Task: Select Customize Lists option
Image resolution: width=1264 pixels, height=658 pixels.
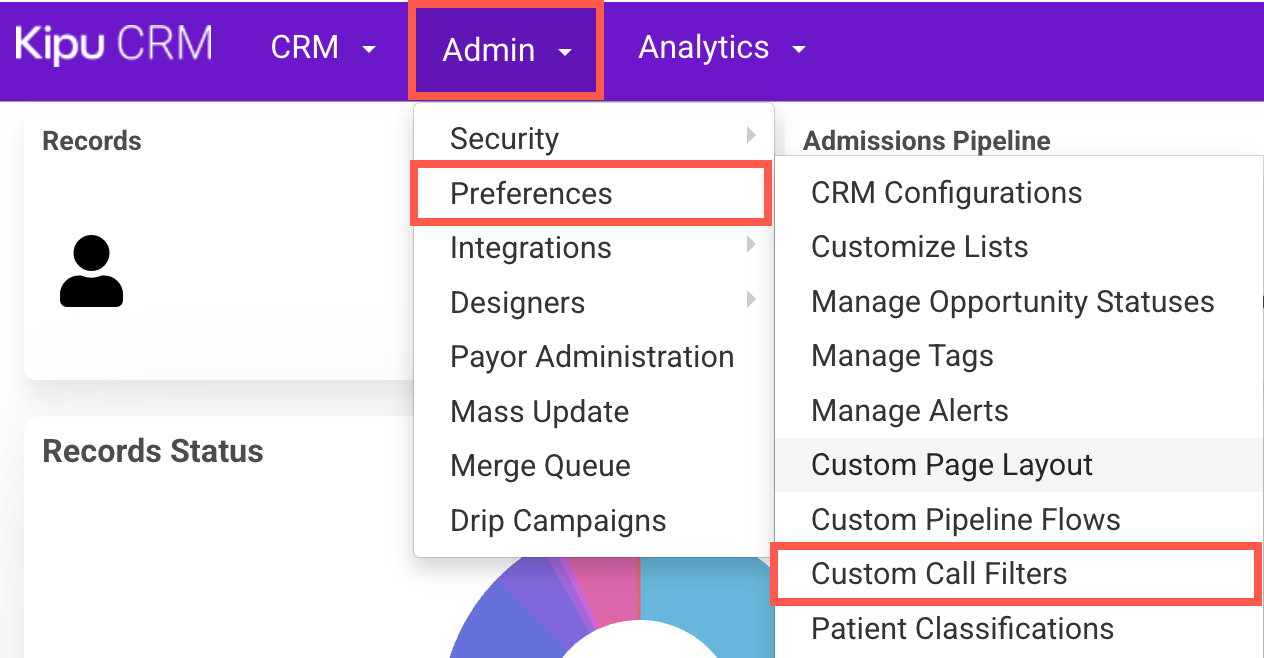Action: click(919, 246)
